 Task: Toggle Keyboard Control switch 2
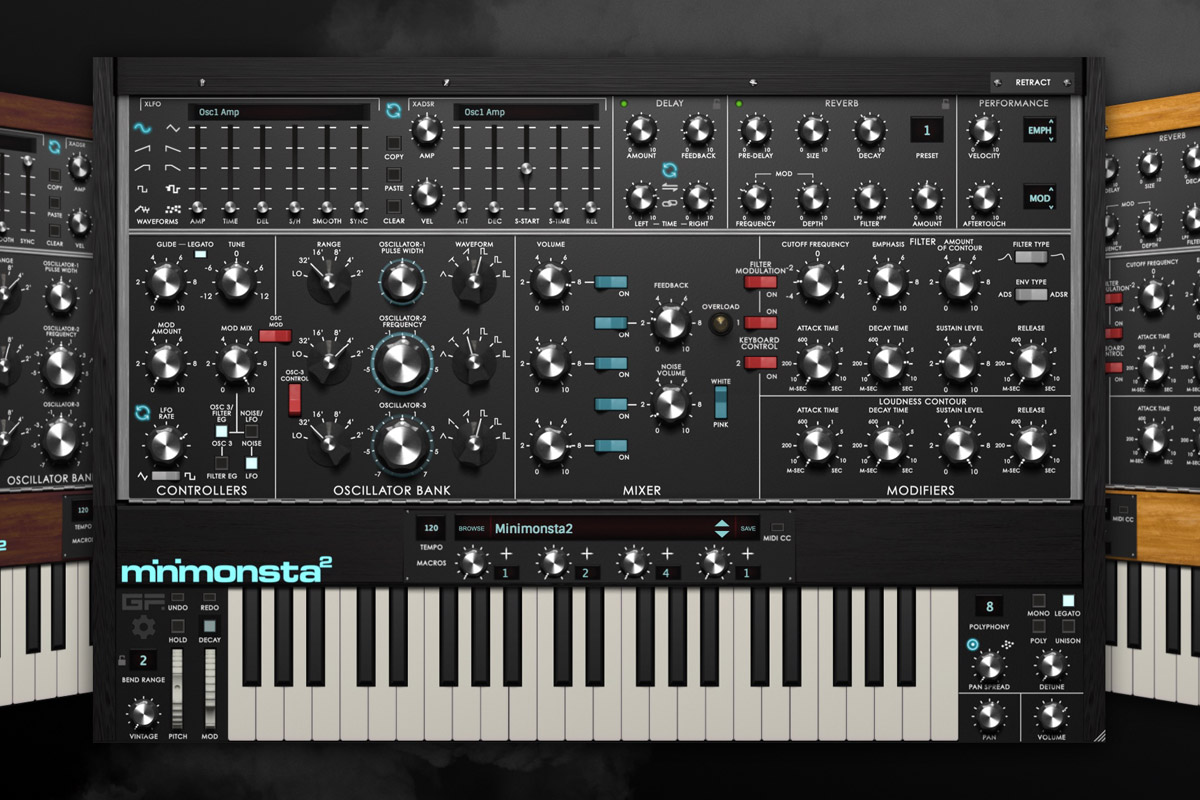(x=760, y=362)
